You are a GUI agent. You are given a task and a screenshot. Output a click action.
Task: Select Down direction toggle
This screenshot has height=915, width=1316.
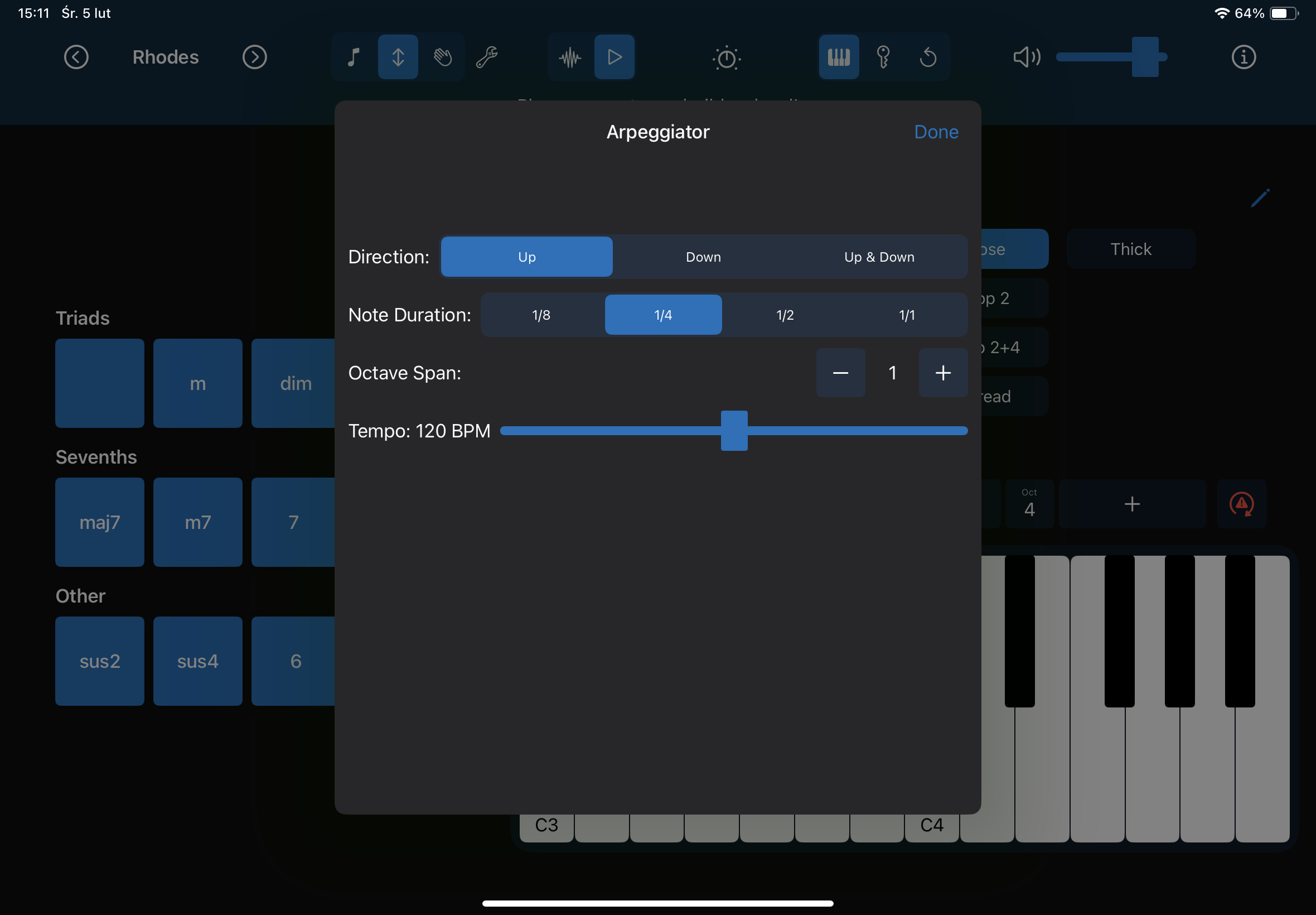702,256
